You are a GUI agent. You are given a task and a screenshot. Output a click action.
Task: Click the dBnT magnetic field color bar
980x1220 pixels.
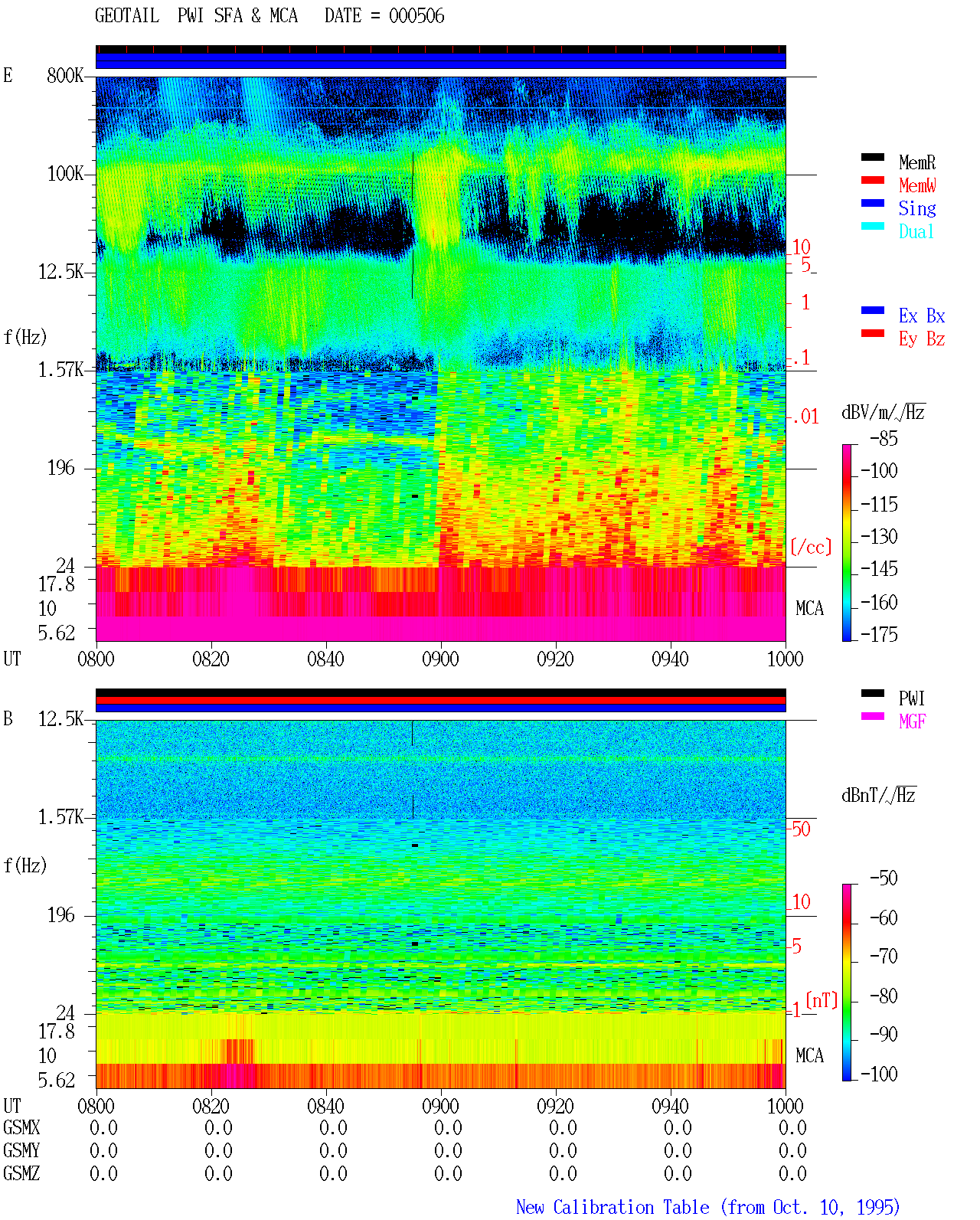847,983
